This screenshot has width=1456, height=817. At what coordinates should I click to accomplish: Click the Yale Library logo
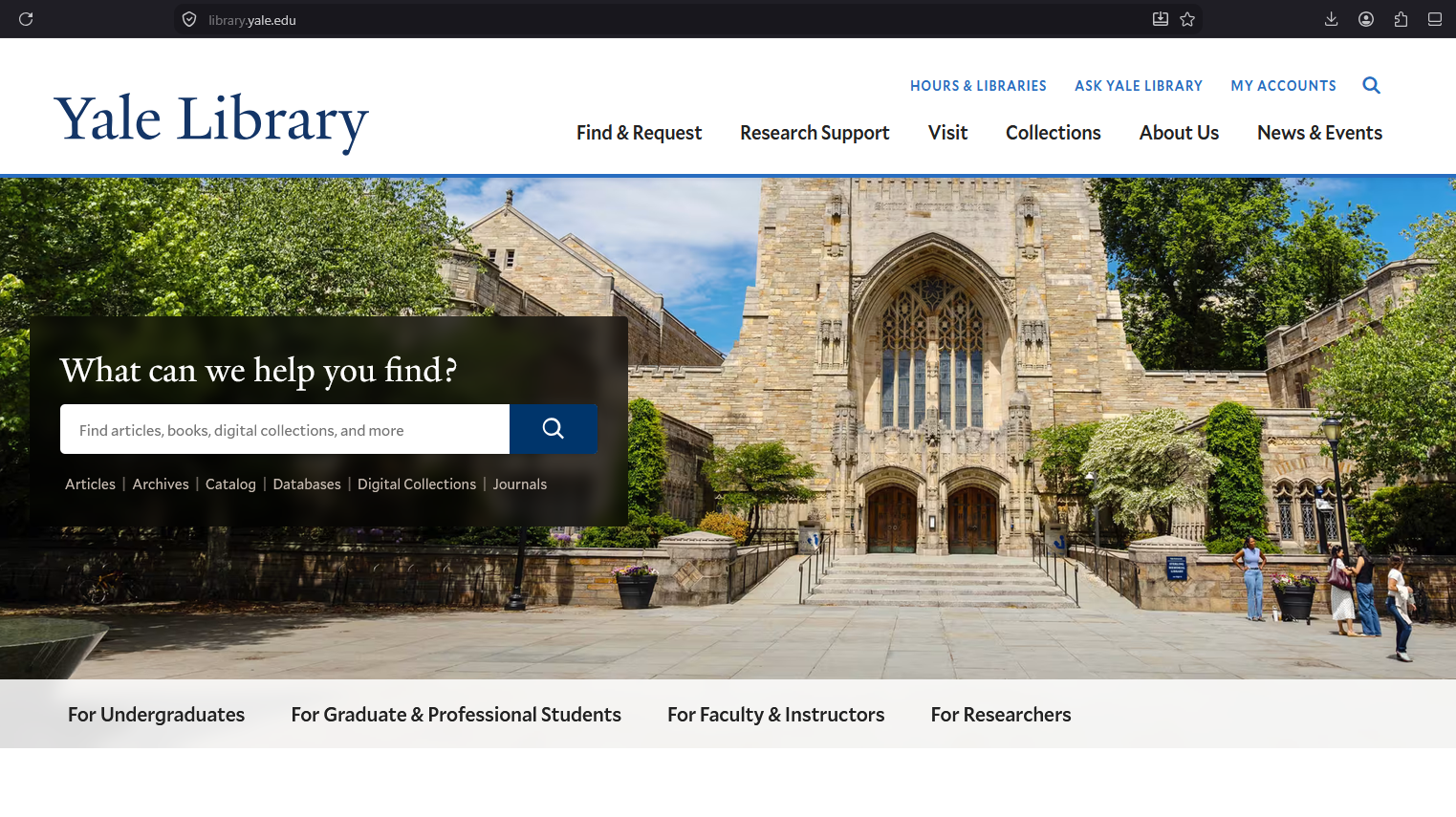[211, 121]
